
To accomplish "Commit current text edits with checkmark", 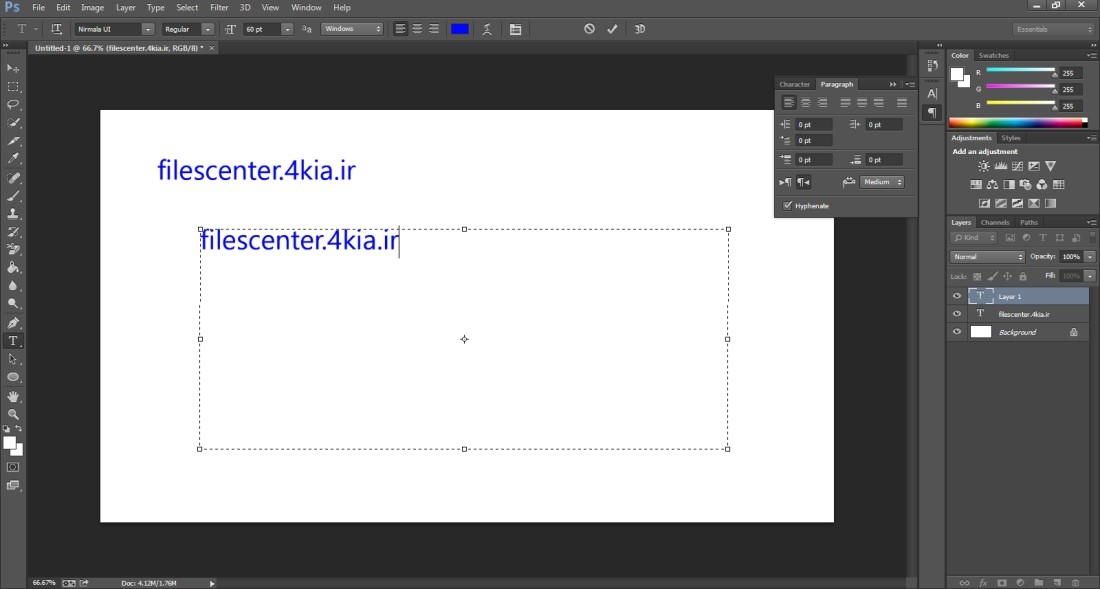I will pyautogui.click(x=612, y=29).
